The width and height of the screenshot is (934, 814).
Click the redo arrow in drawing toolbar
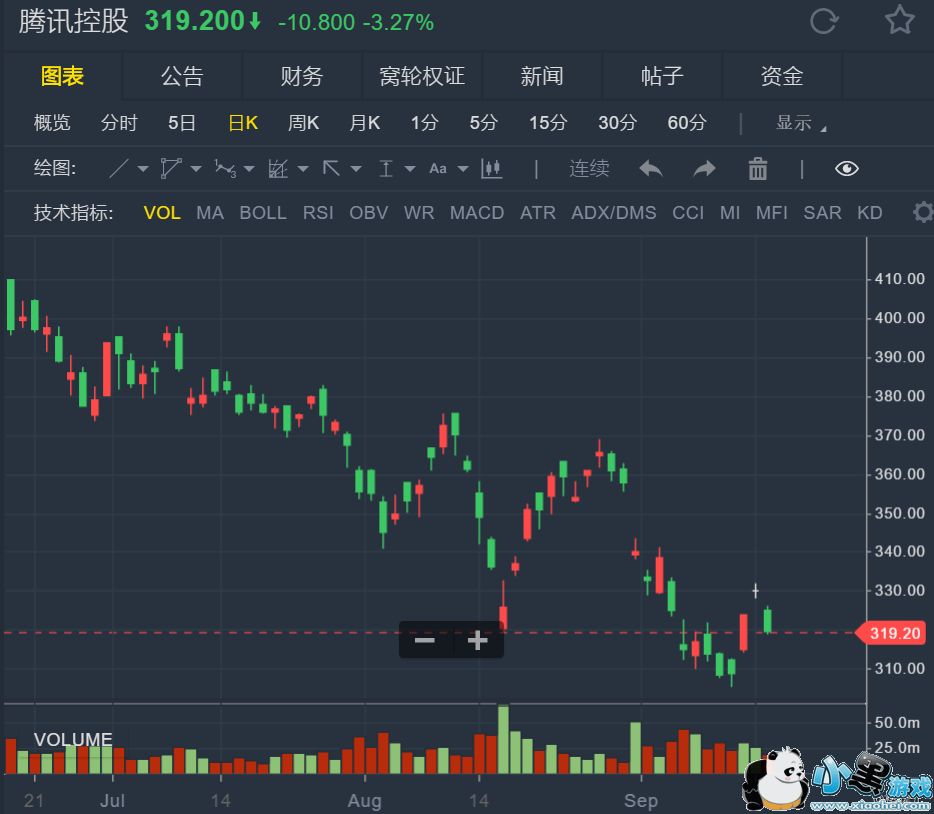pyautogui.click(x=705, y=169)
